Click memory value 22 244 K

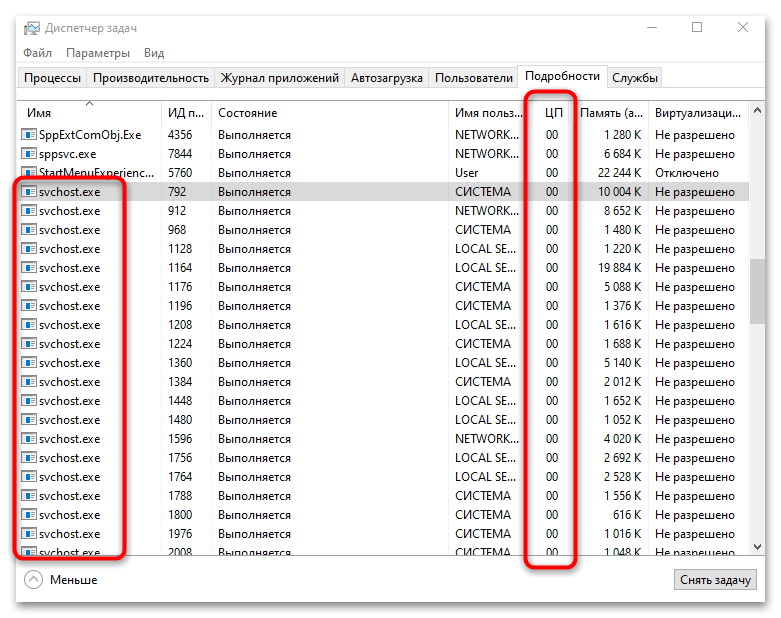point(619,173)
